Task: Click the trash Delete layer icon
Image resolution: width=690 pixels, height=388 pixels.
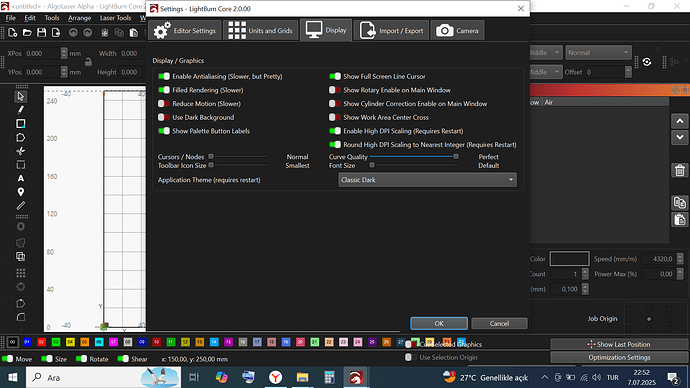Action: coord(680,170)
